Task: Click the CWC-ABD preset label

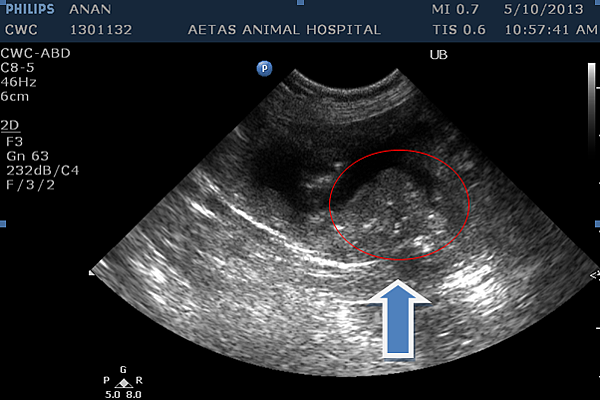Action: tap(36, 53)
